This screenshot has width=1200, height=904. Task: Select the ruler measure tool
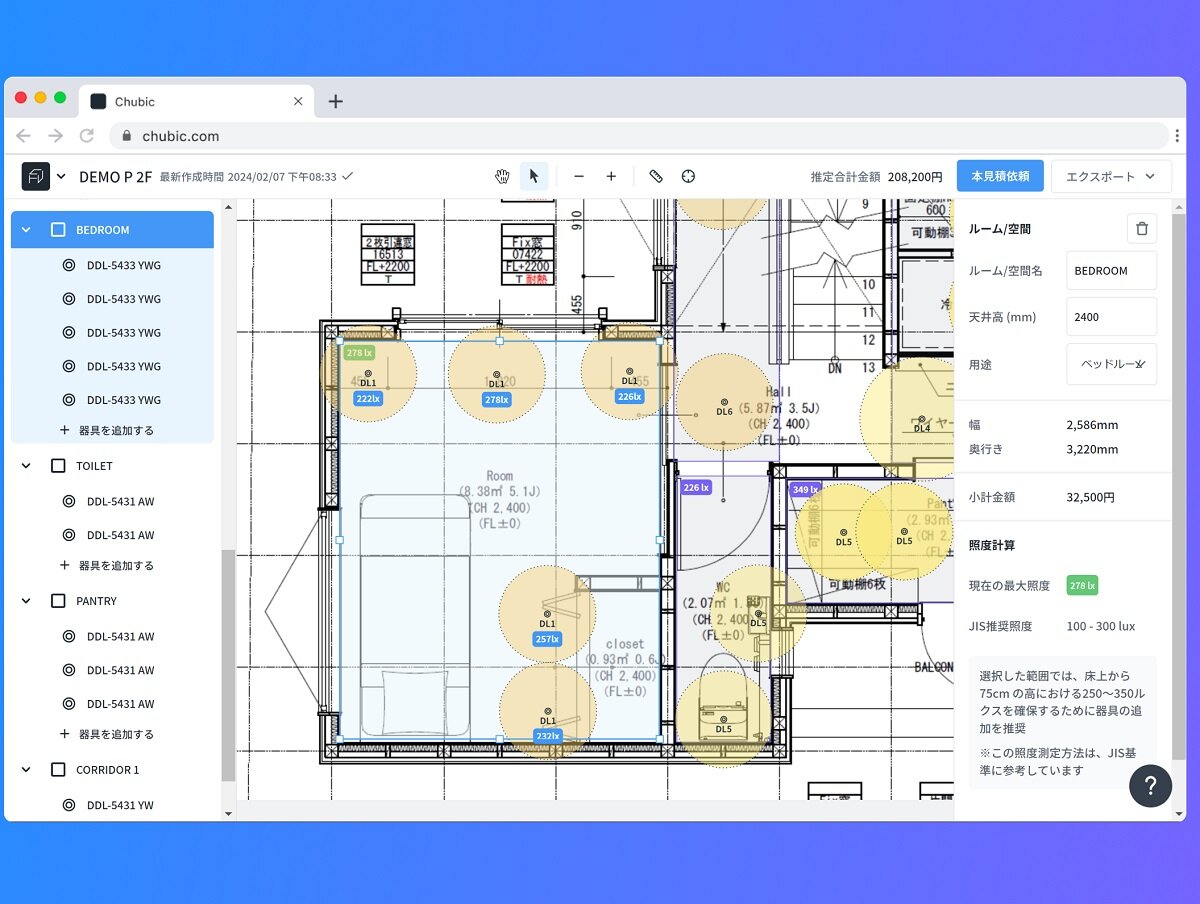click(x=656, y=176)
